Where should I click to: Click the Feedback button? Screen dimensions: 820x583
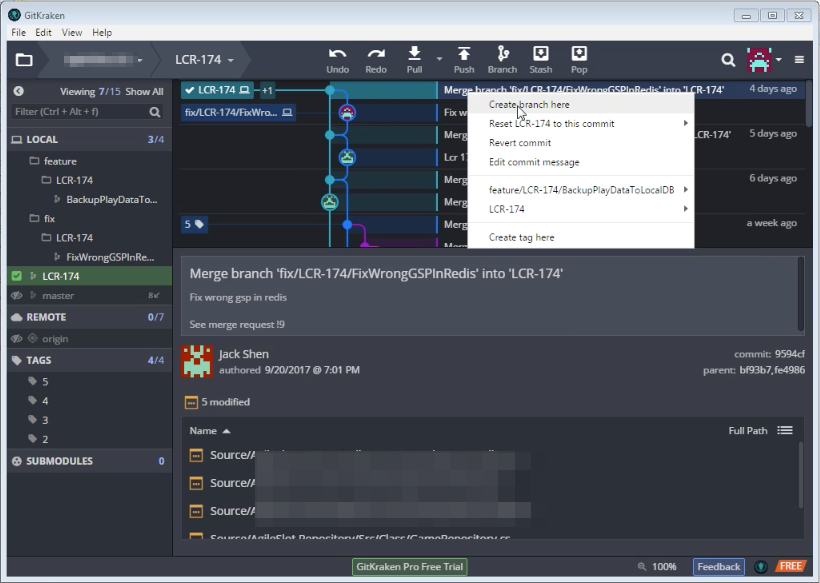click(x=719, y=567)
